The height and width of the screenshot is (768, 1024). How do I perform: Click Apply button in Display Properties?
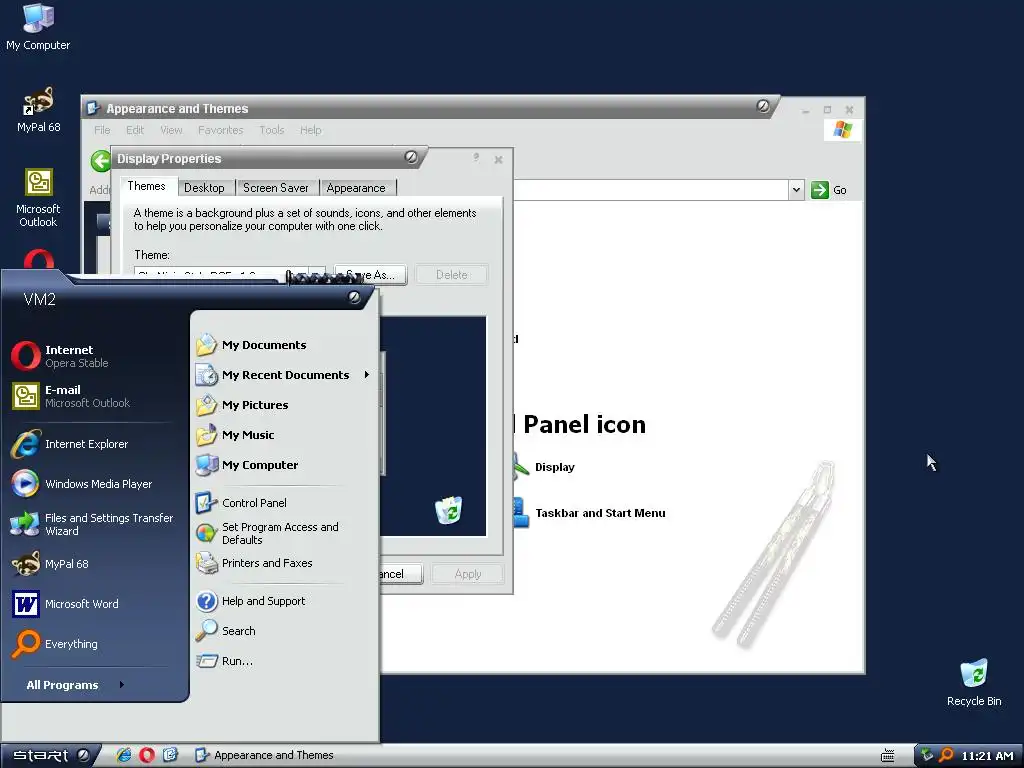[468, 574]
